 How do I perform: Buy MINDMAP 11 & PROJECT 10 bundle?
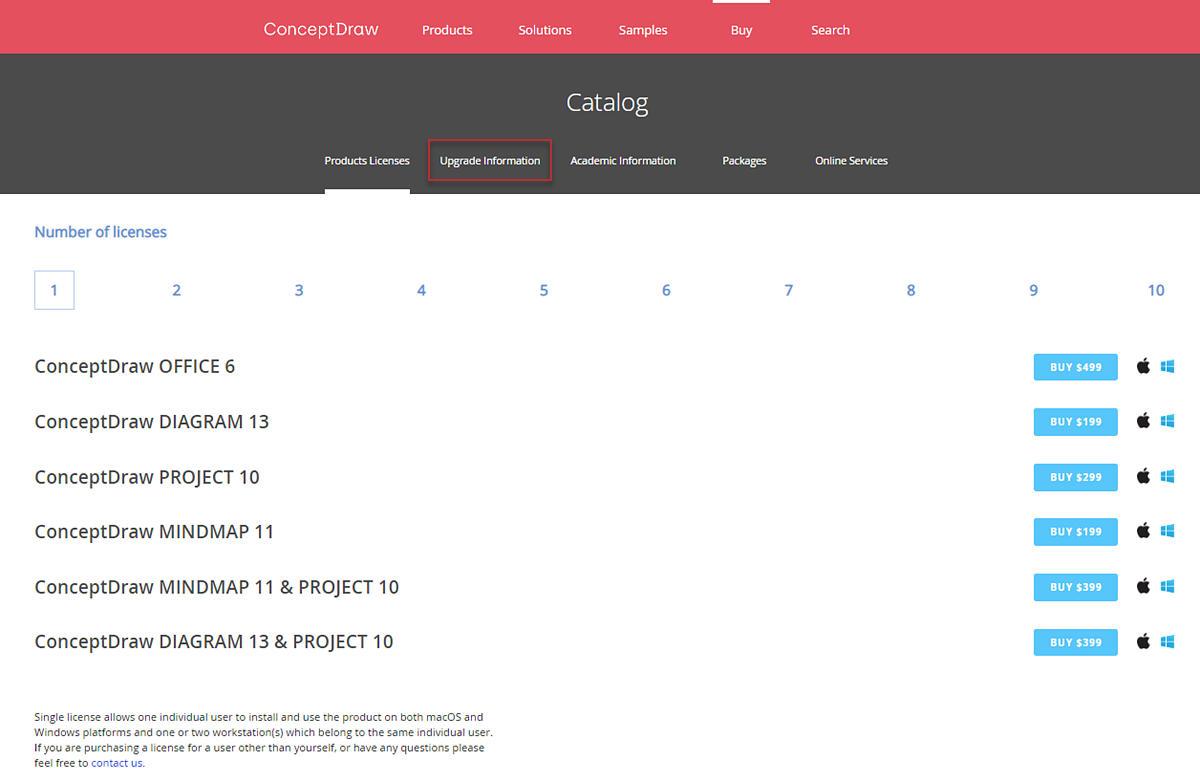tap(1076, 587)
